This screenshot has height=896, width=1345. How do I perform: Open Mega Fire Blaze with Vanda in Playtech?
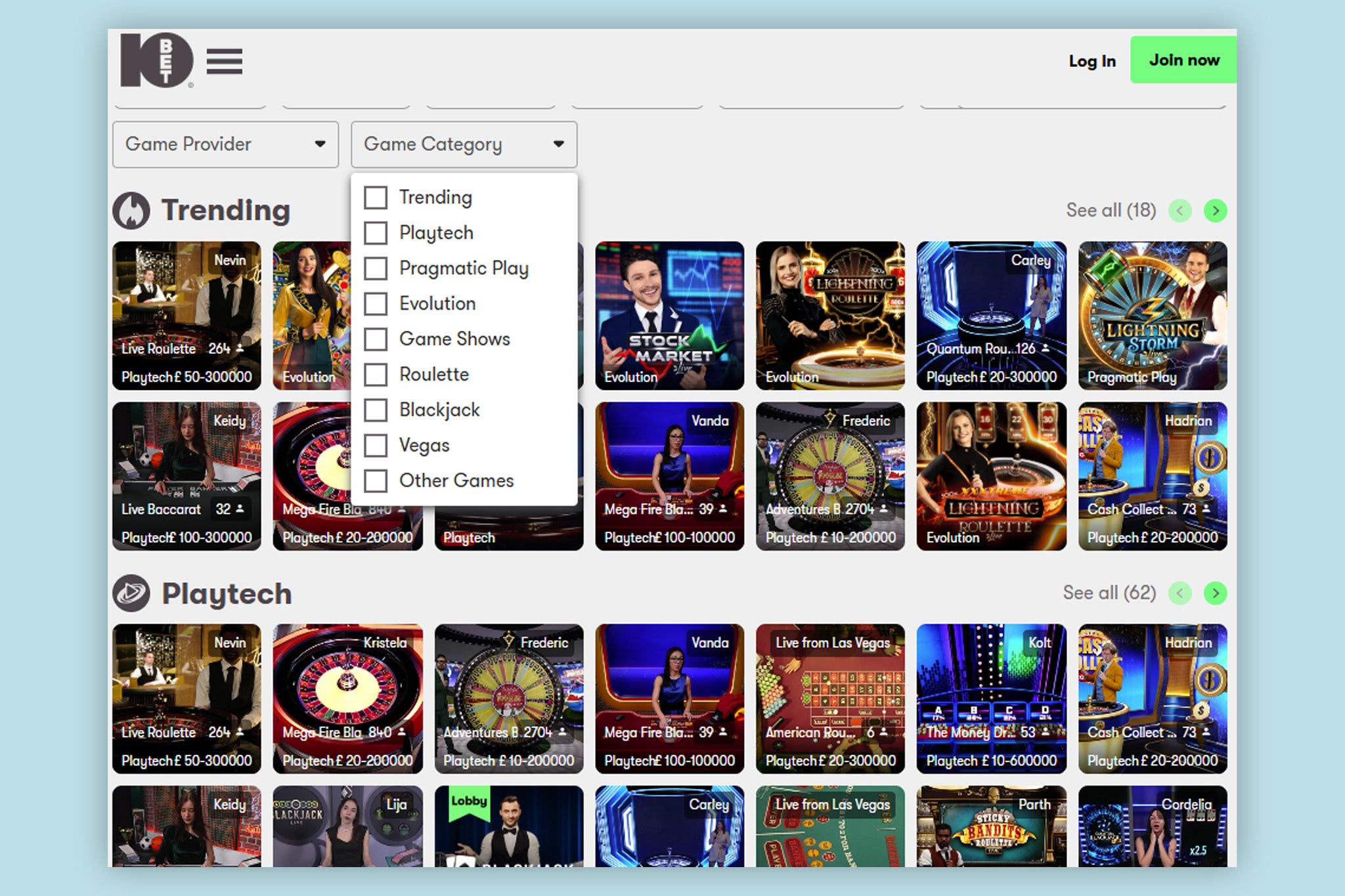(669, 698)
